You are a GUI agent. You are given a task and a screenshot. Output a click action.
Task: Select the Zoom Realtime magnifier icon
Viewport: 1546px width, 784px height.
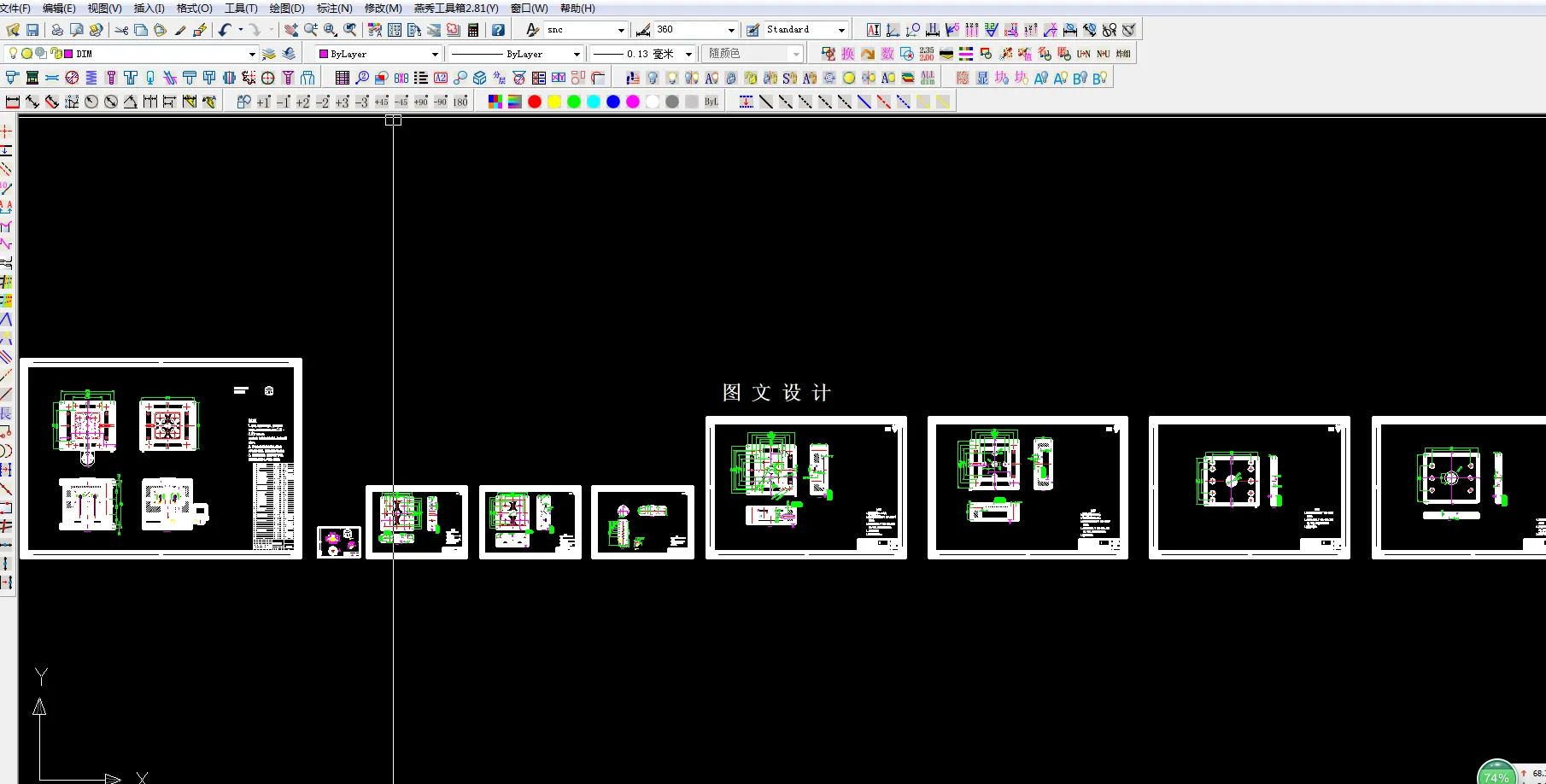[311, 30]
